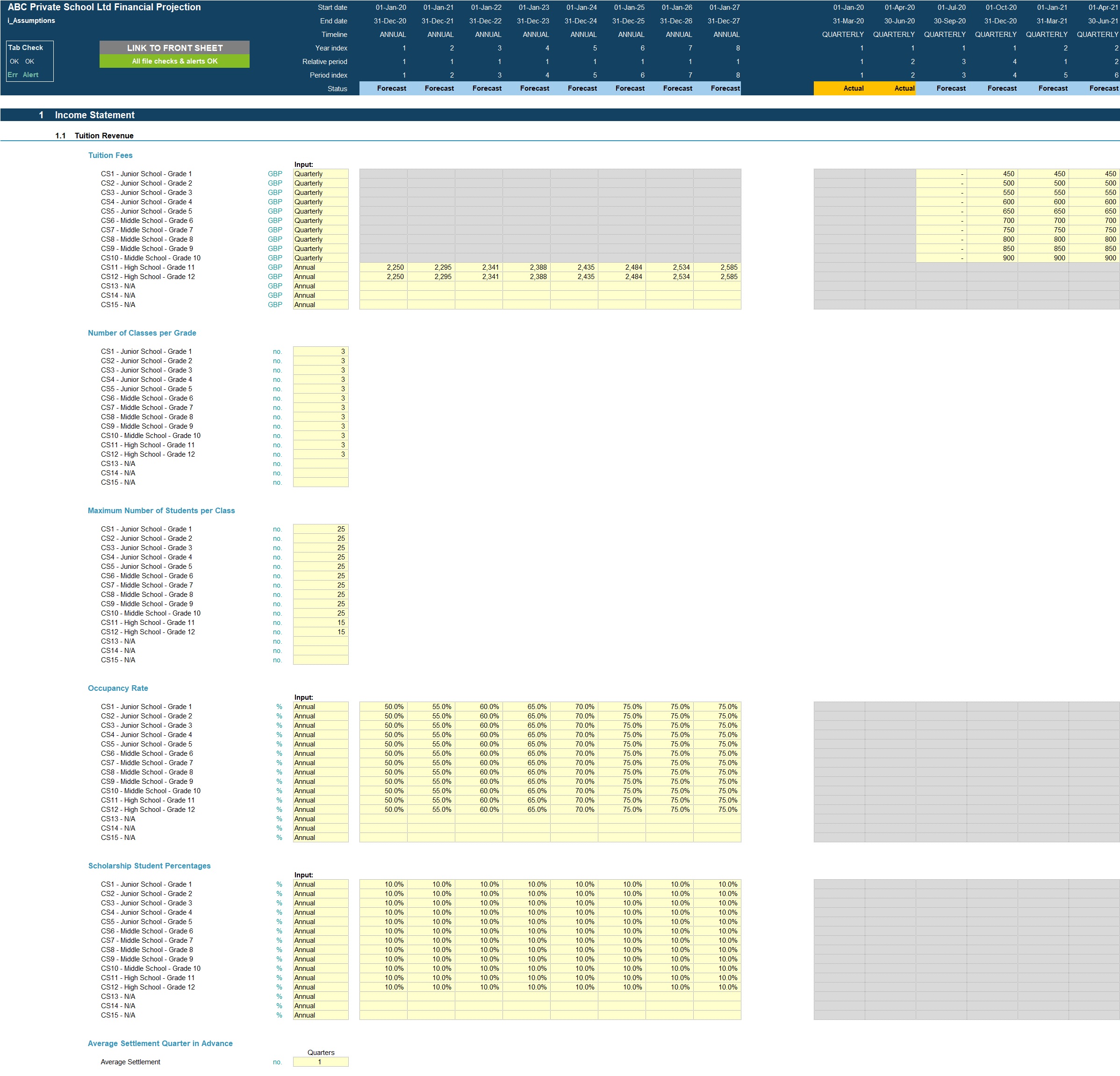Click the Quarters column label above settlement input
Screen dimensions: 1120x1076
[x=321, y=1053]
